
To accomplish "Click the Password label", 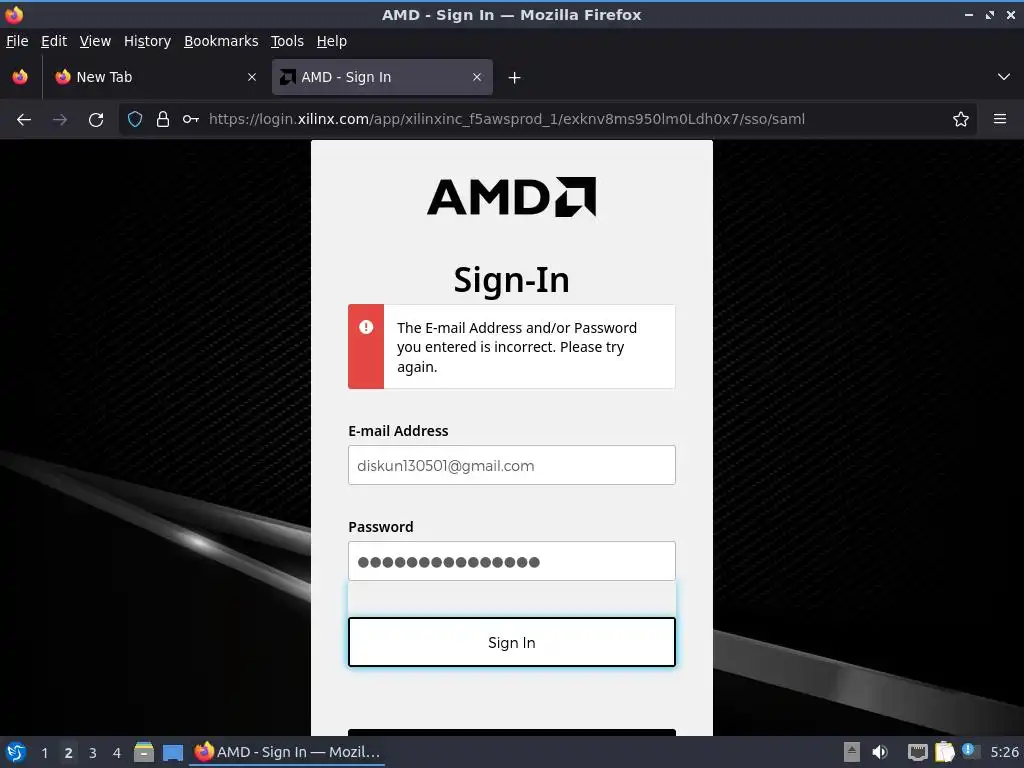I will pos(381,527).
